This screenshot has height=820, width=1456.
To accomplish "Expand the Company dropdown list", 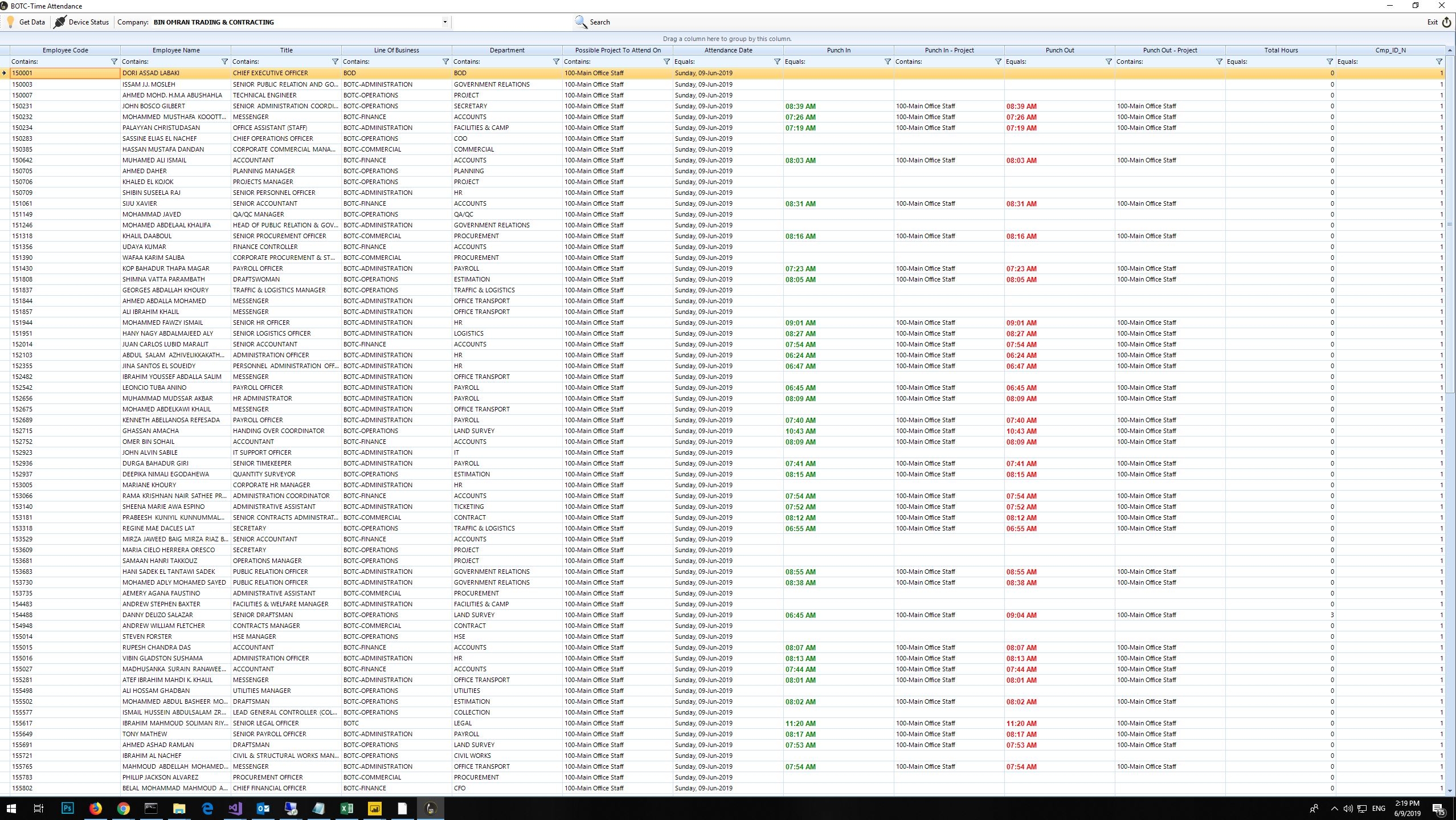I will point(445,22).
